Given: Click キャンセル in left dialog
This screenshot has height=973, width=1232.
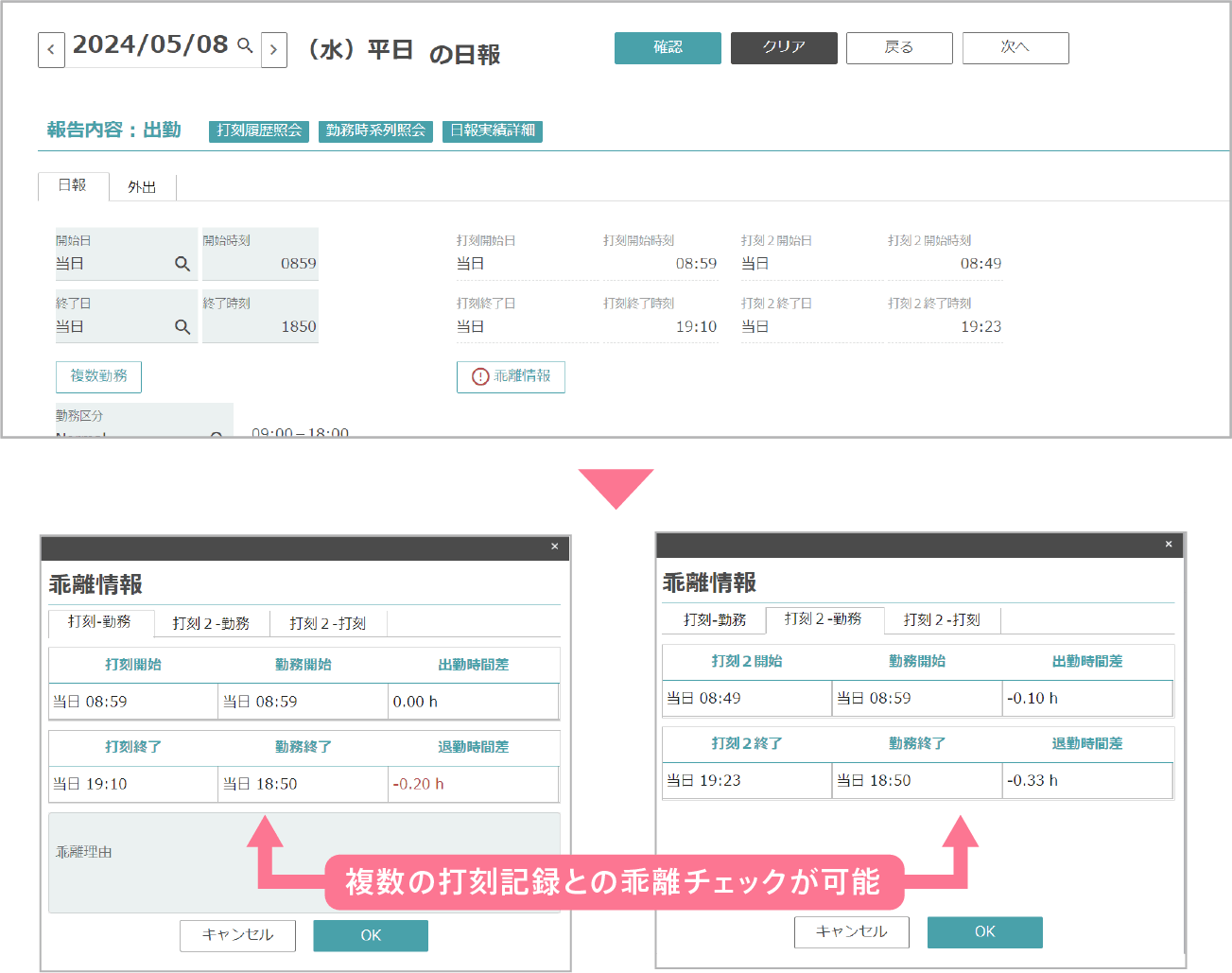Looking at the screenshot, I should [x=237, y=935].
